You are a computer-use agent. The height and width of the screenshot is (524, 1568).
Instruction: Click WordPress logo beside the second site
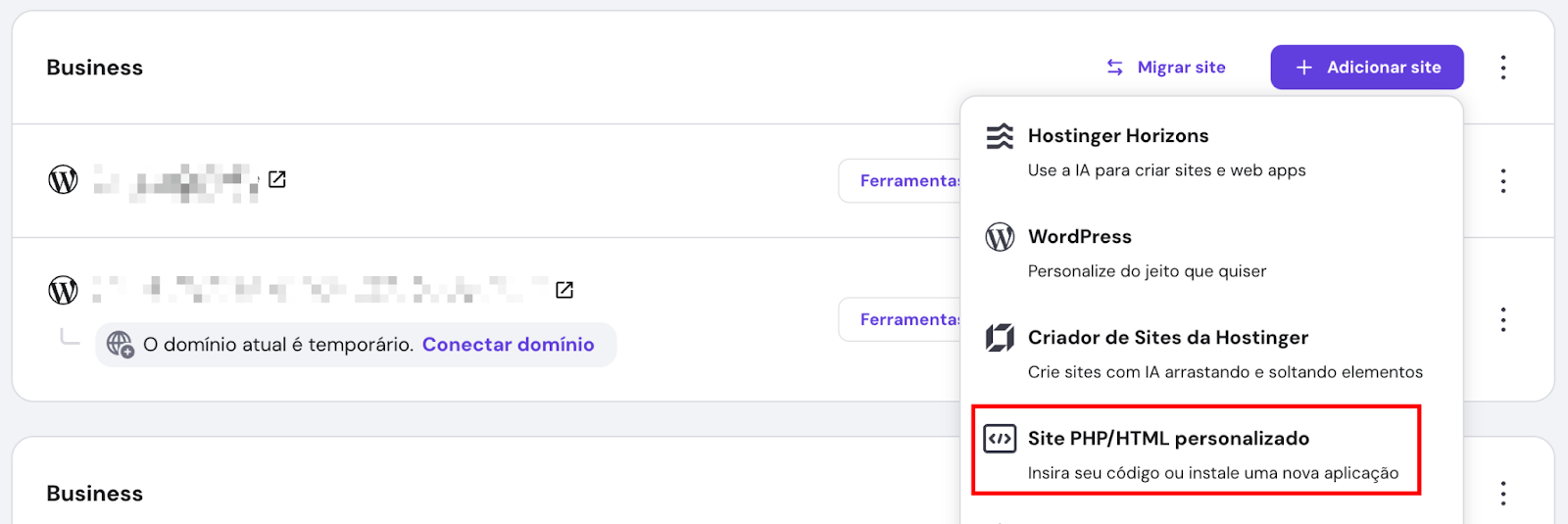coord(64,290)
